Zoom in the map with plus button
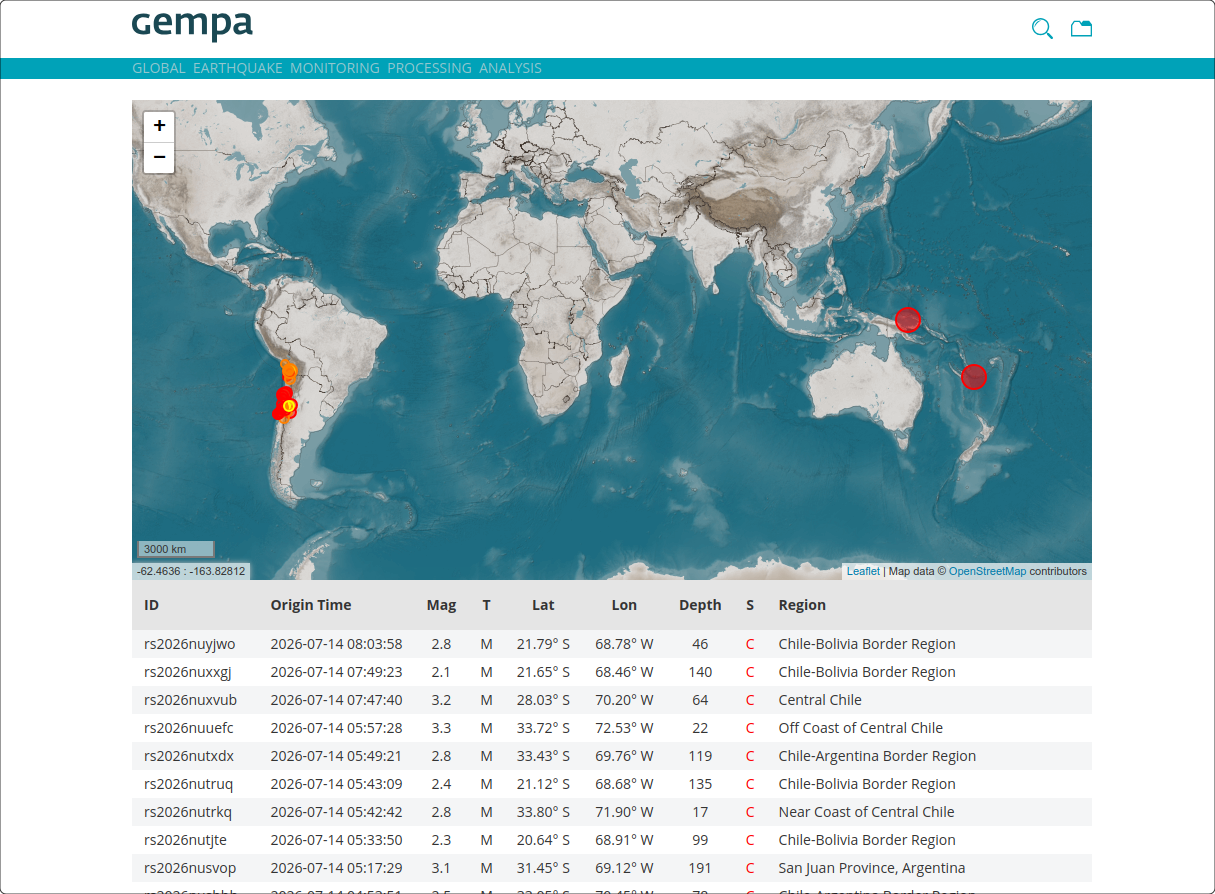Screen dimensions: 1215x894 (159, 127)
